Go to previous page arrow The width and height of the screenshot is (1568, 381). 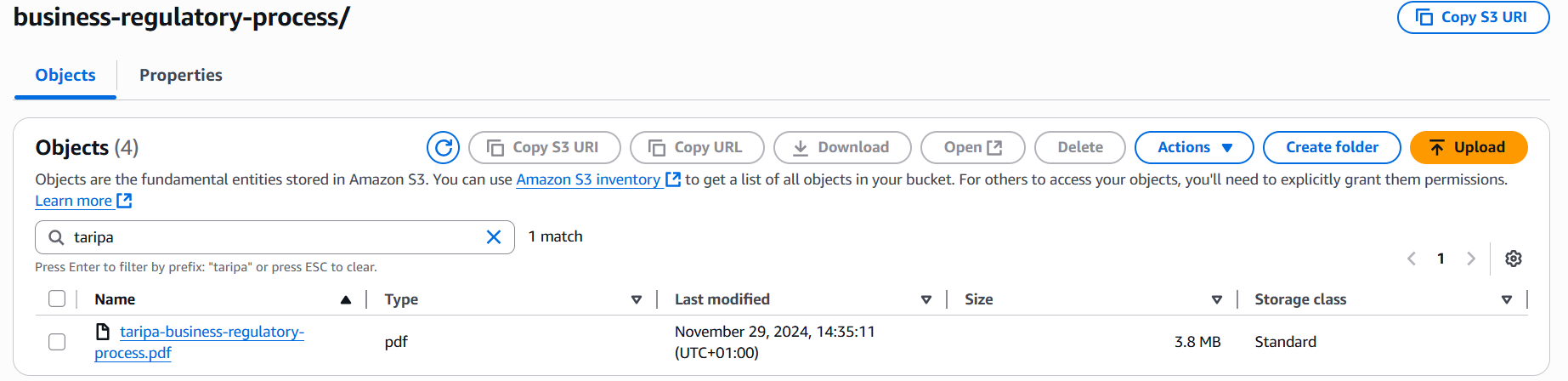tap(1412, 259)
